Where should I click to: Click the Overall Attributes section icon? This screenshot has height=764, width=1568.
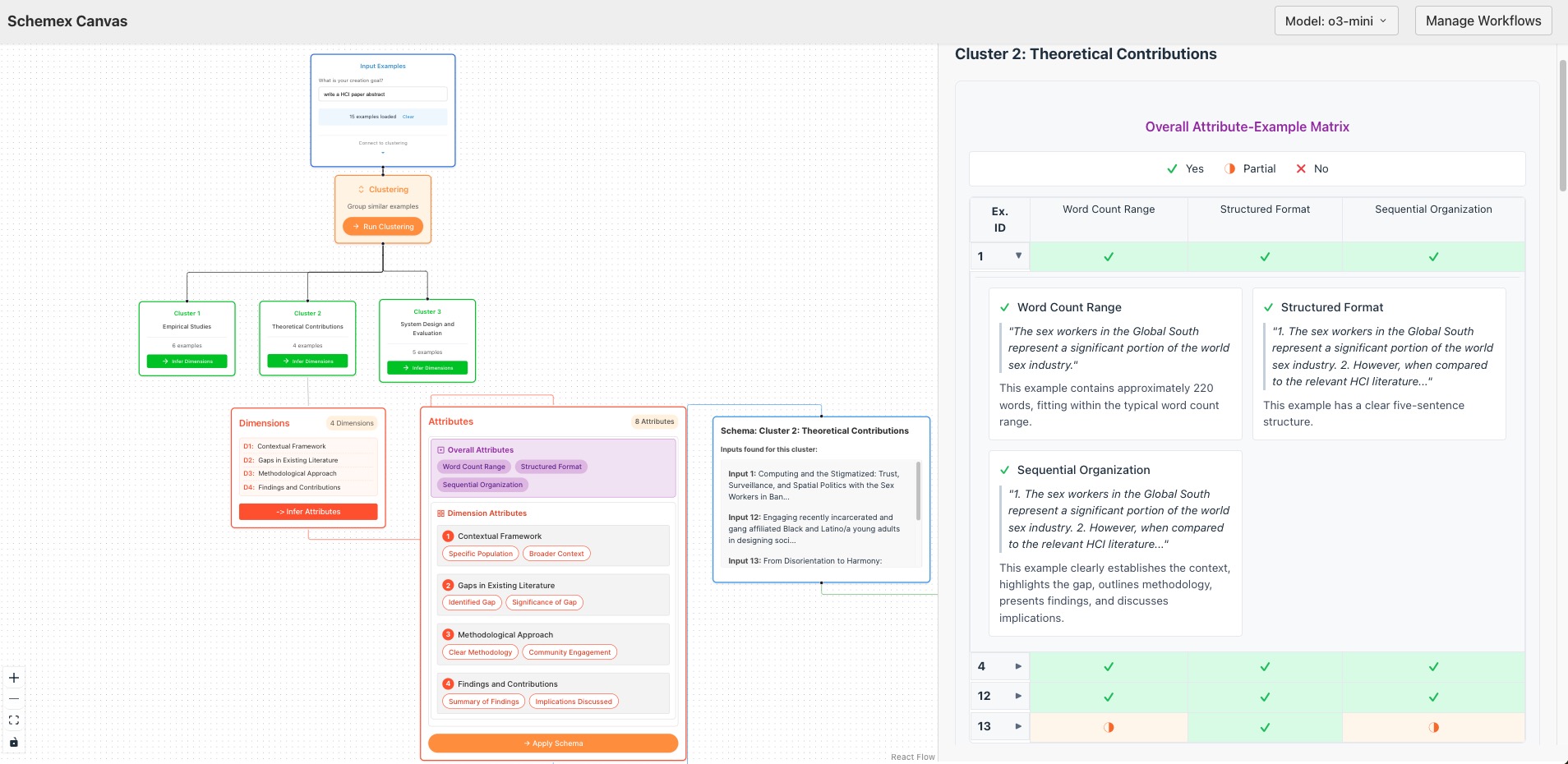tap(440, 450)
